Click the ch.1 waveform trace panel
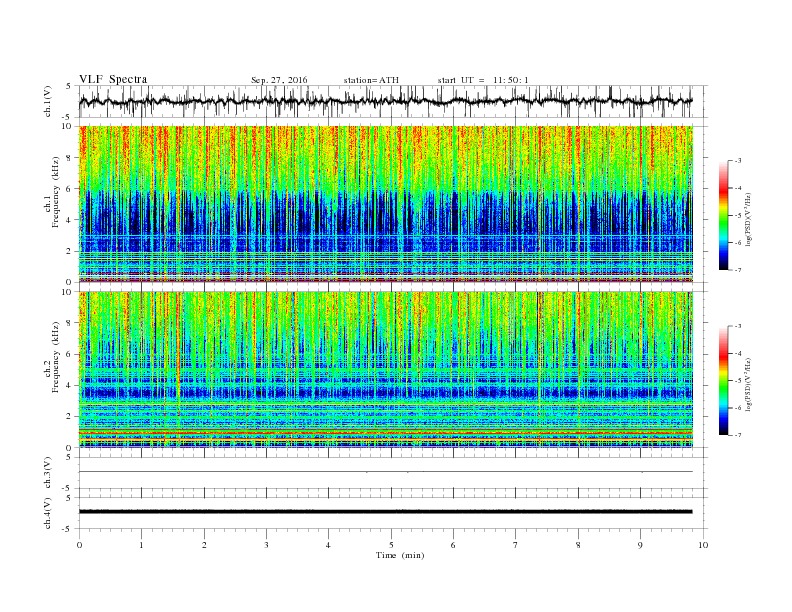This screenshot has width=792, height=612. [x=393, y=101]
